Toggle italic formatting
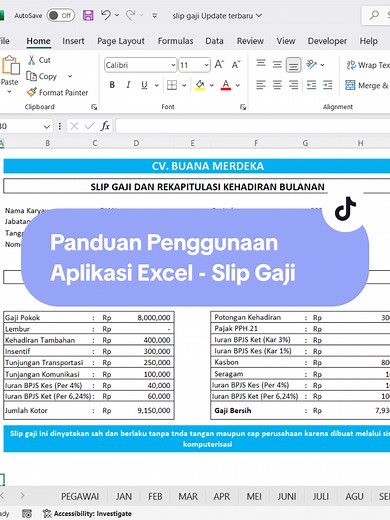 pyautogui.click(x=128, y=85)
